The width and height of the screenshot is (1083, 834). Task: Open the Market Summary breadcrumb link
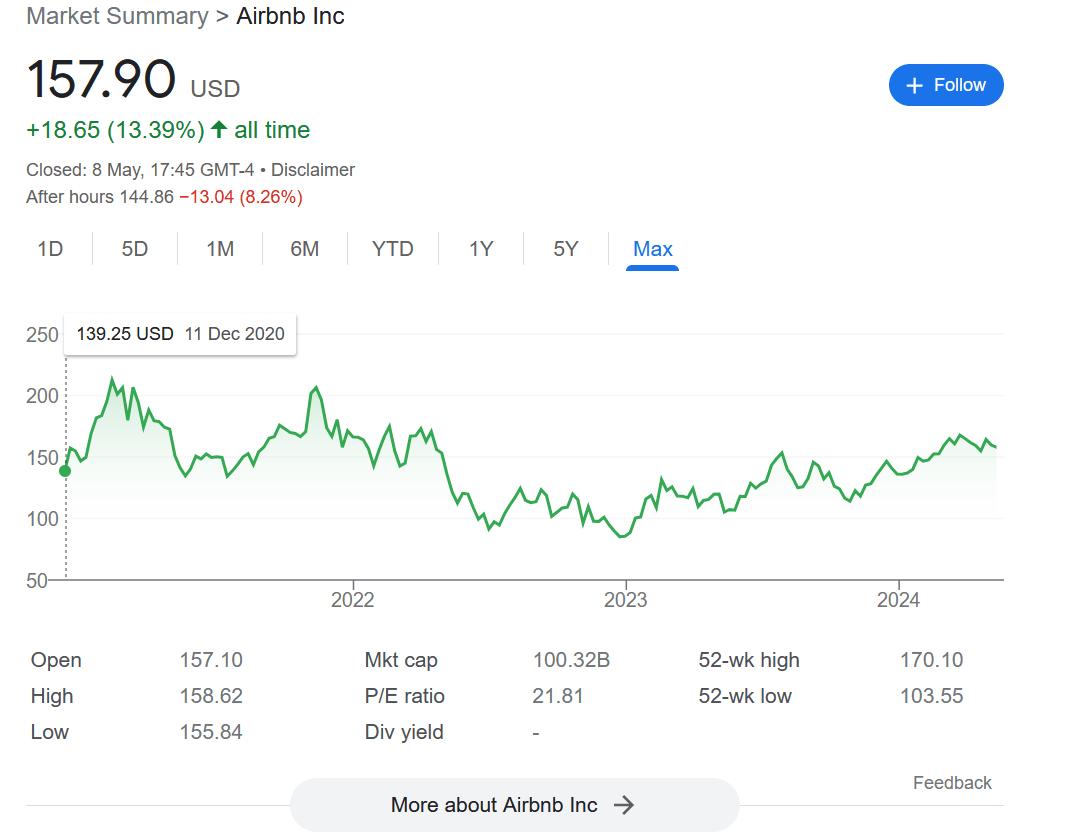[x=117, y=17]
